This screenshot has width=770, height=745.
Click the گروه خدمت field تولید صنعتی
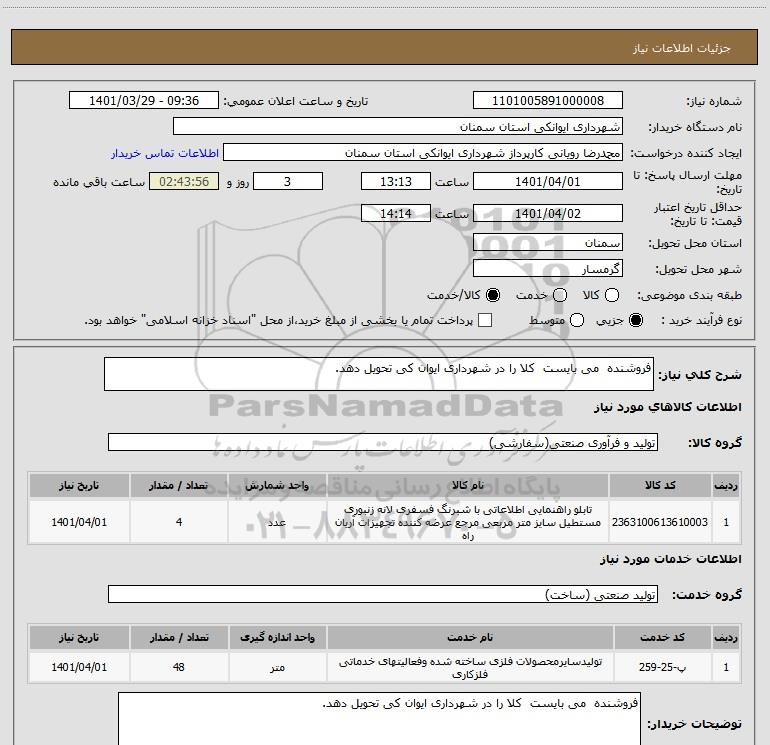pos(383,594)
